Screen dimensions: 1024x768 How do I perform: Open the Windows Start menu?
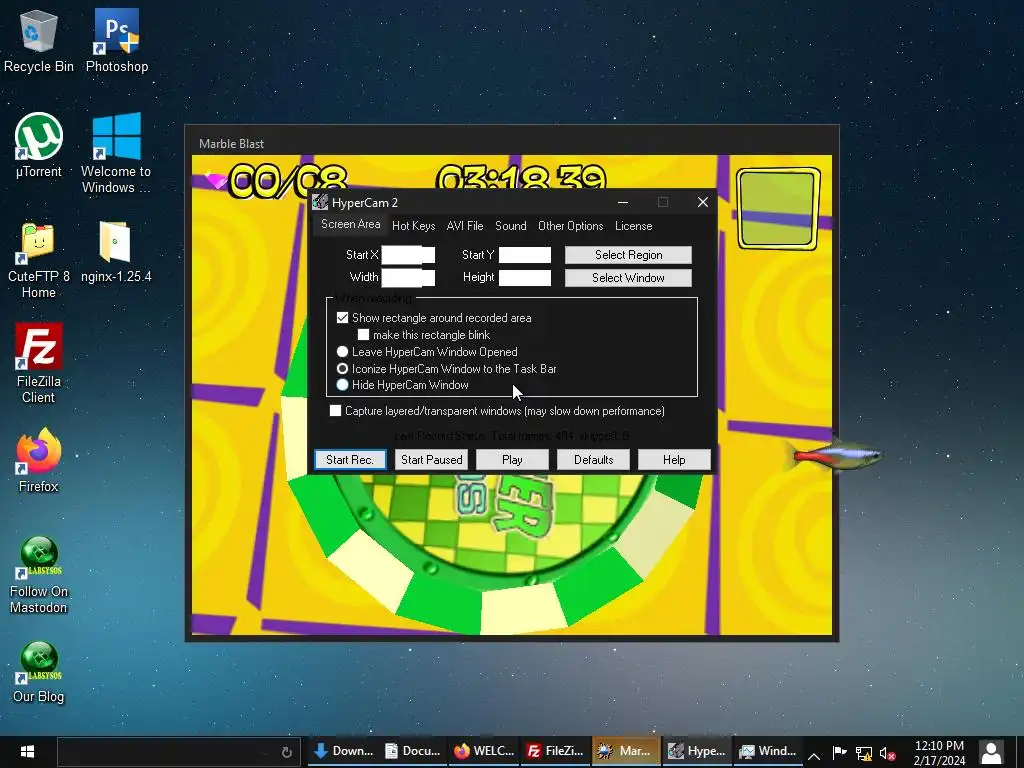pyautogui.click(x=27, y=752)
